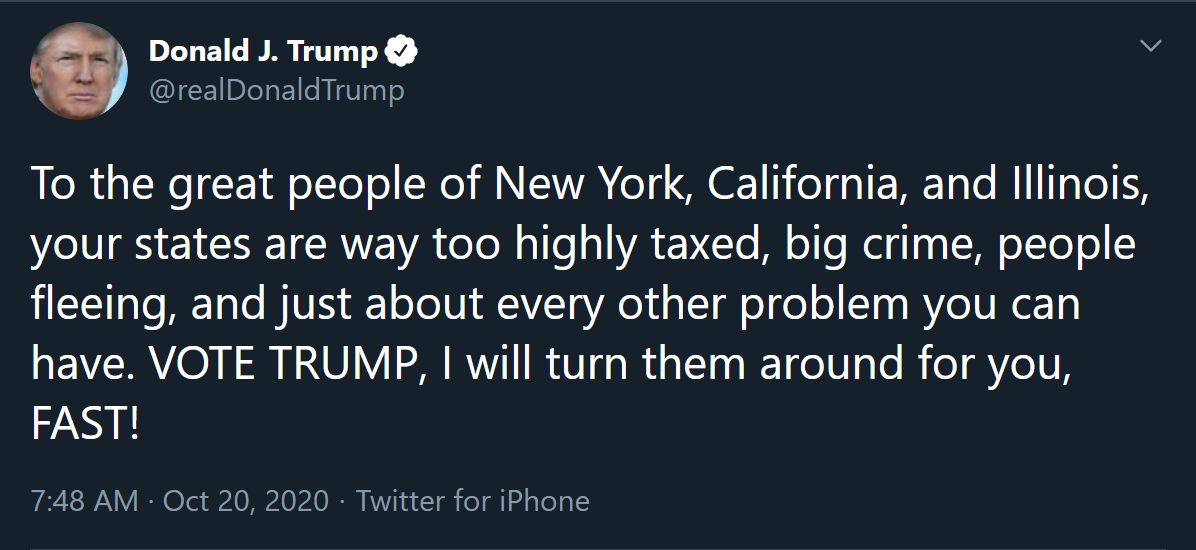
Task: Open Donald J. Trump's profile picture
Action: tap(79, 70)
